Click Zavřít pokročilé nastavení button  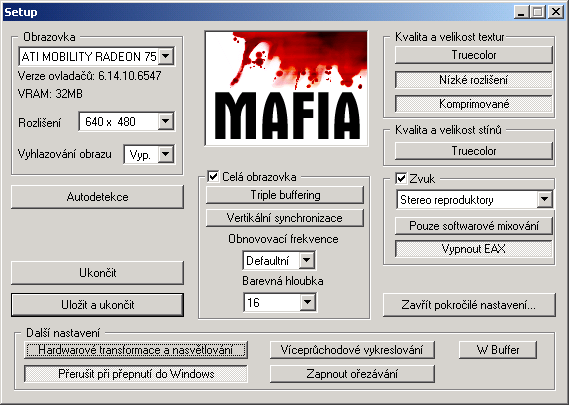tap(469, 305)
